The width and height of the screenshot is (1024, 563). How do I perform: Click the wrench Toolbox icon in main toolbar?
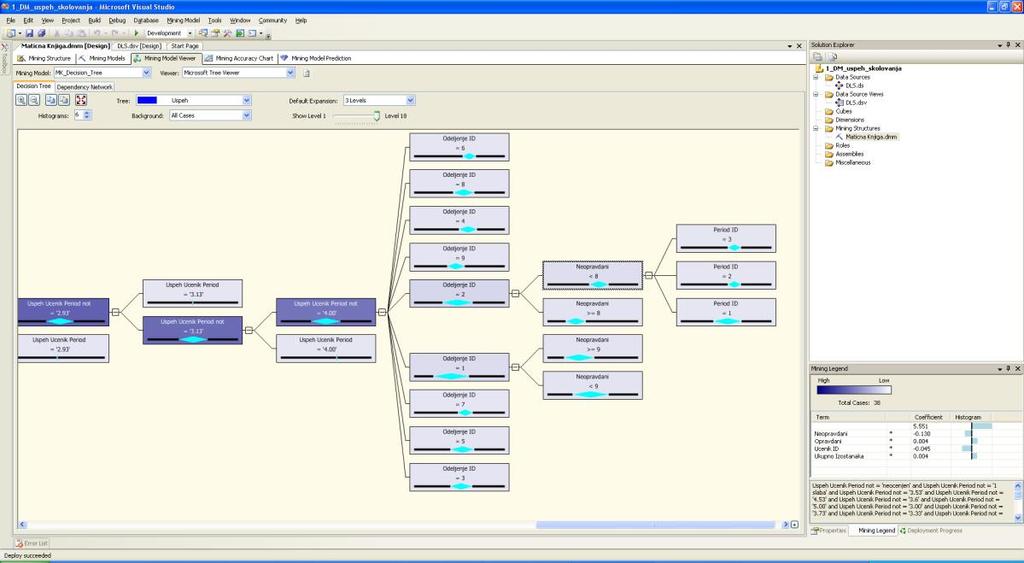(227, 33)
